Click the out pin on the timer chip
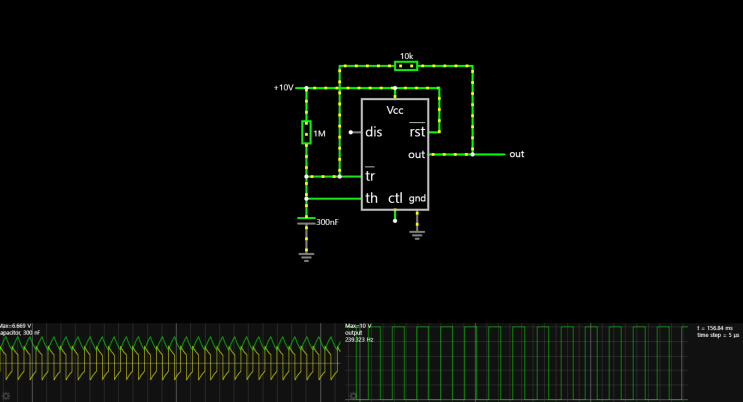This screenshot has width=743, height=402. coord(416,155)
